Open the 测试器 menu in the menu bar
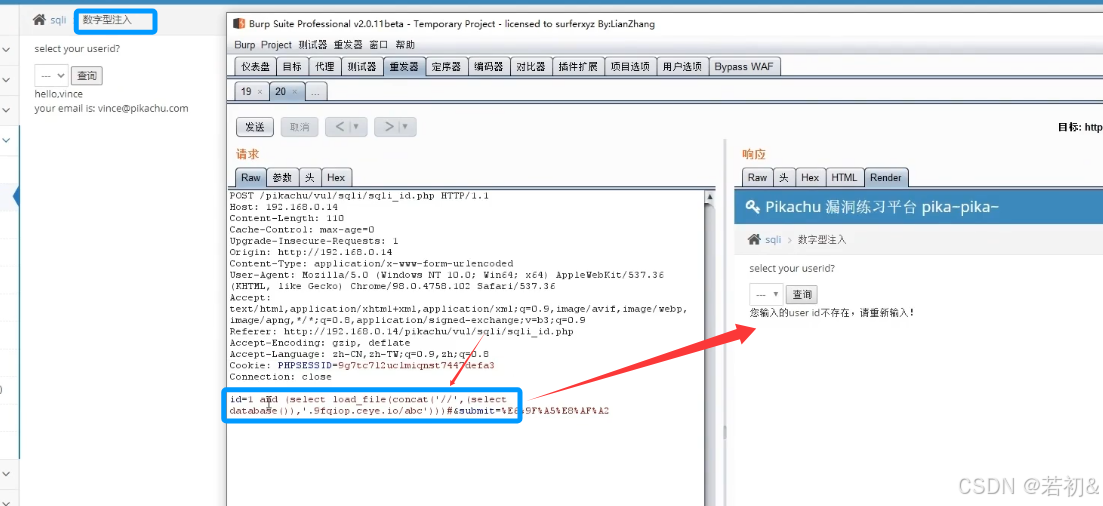The height and width of the screenshot is (506, 1103). pos(313,44)
